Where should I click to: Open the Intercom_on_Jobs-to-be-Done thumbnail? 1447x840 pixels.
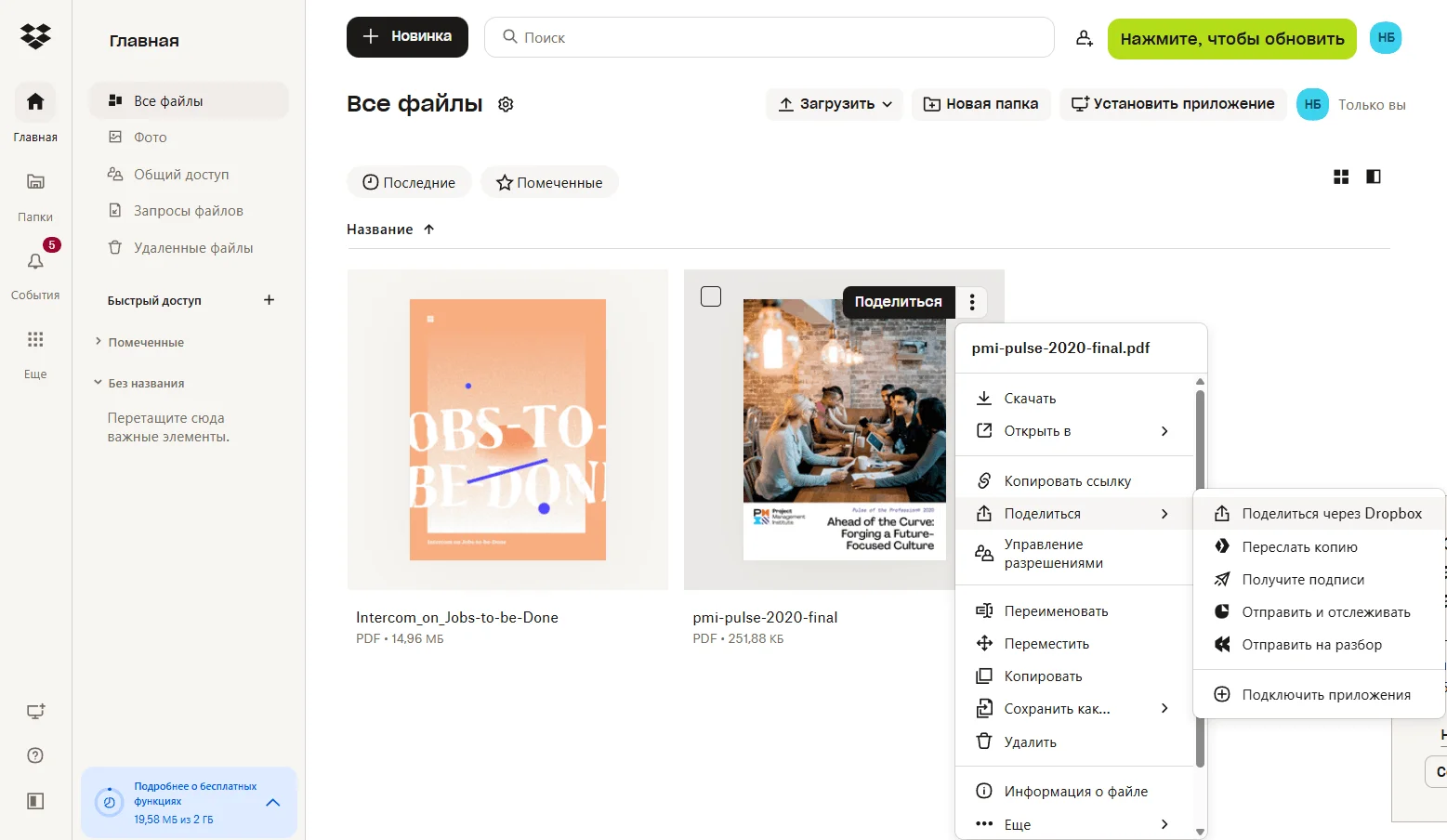pos(507,429)
